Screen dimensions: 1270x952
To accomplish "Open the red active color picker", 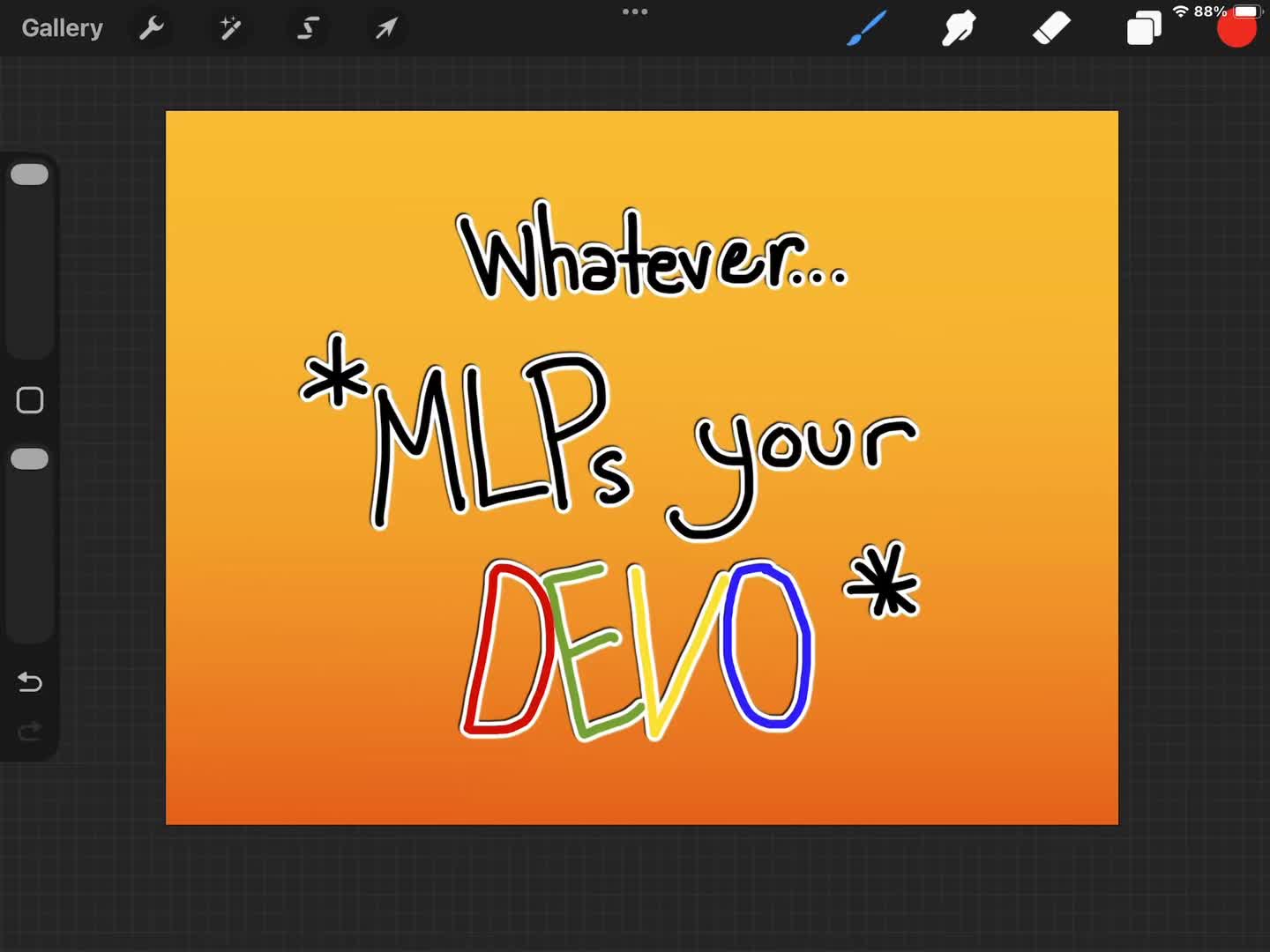I will (1236, 29).
